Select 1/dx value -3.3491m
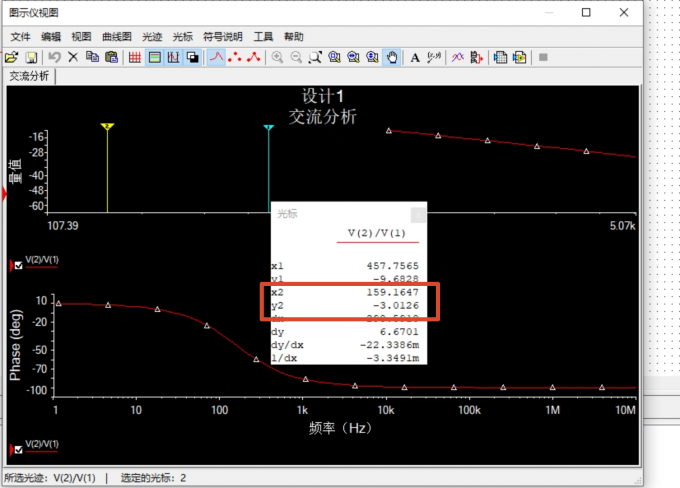This screenshot has height=488, width=680. click(x=392, y=358)
